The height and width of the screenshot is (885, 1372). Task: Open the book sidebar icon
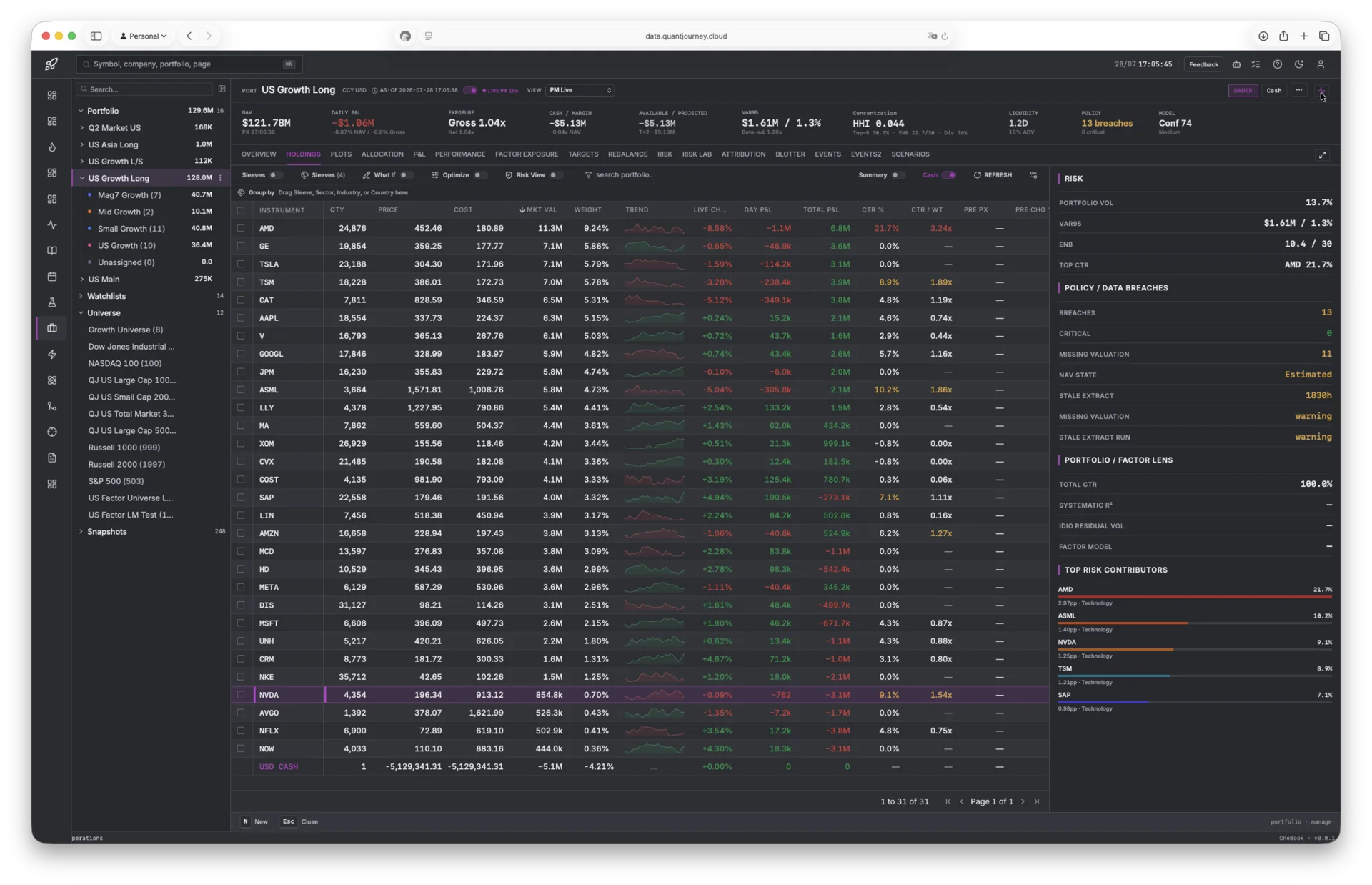pyautogui.click(x=52, y=251)
